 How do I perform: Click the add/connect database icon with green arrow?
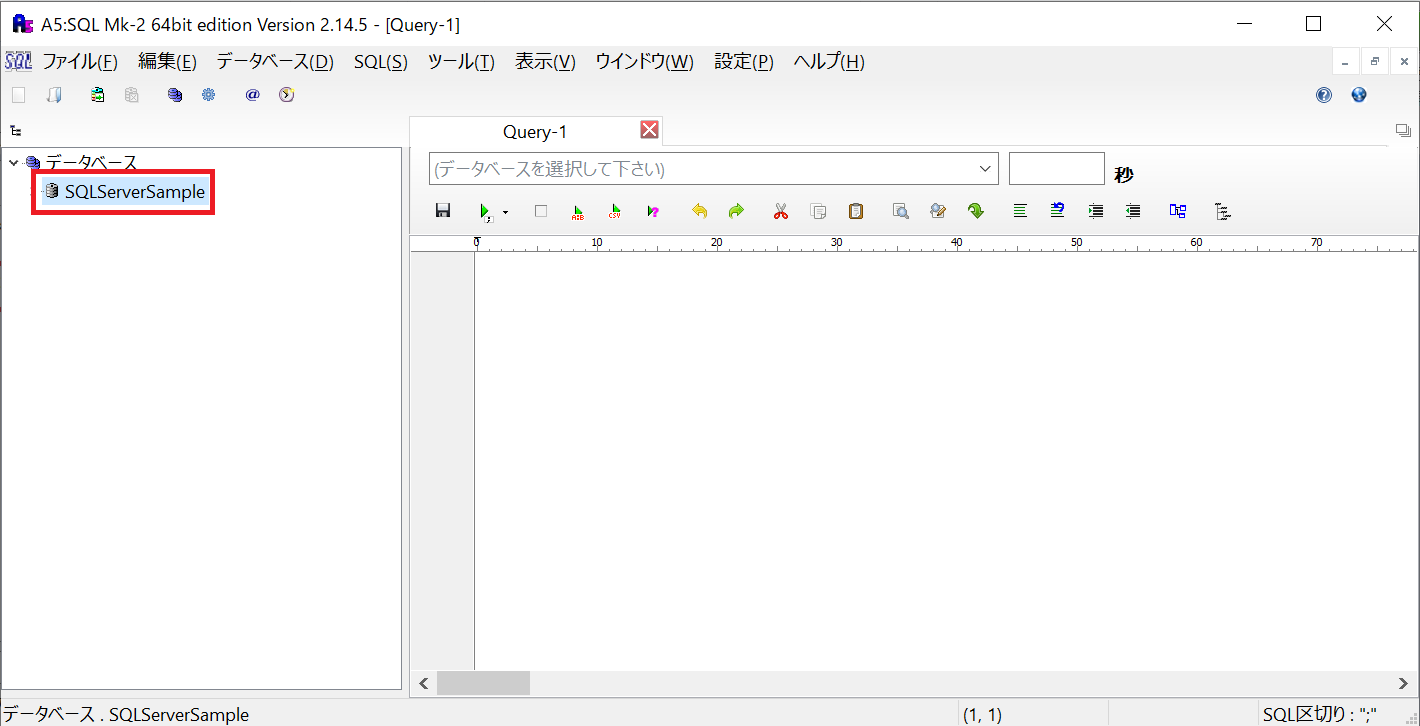(x=97, y=95)
